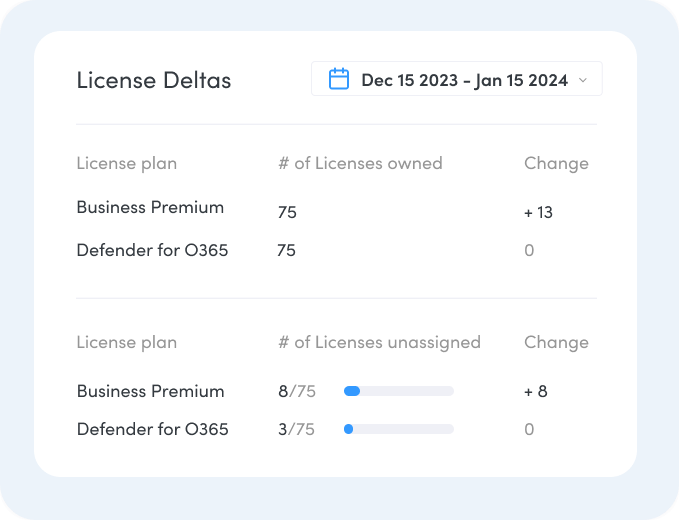Expand the date range chevron
This screenshot has height=520, width=679.
(x=583, y=80)
